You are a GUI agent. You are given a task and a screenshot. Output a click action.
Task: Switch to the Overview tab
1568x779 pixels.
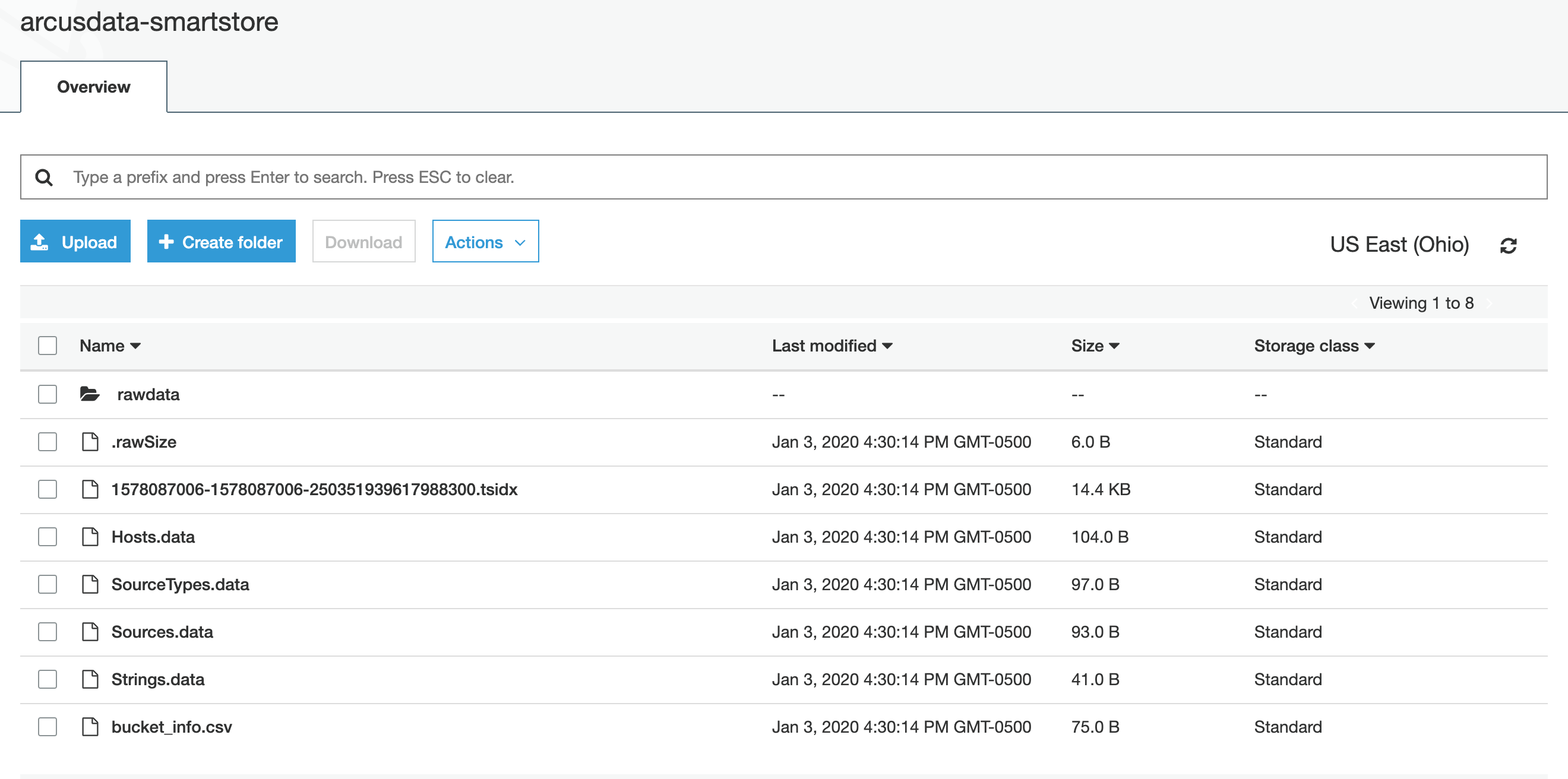coord(93,87)
